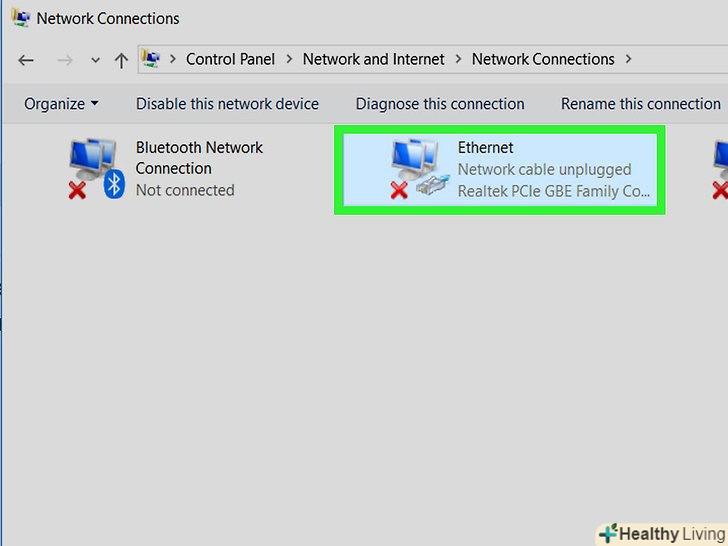Select the partially visible adapter at right edge
Image resolution: width=728 pixels, height=546 pixels.
click(x=720, y=167)
